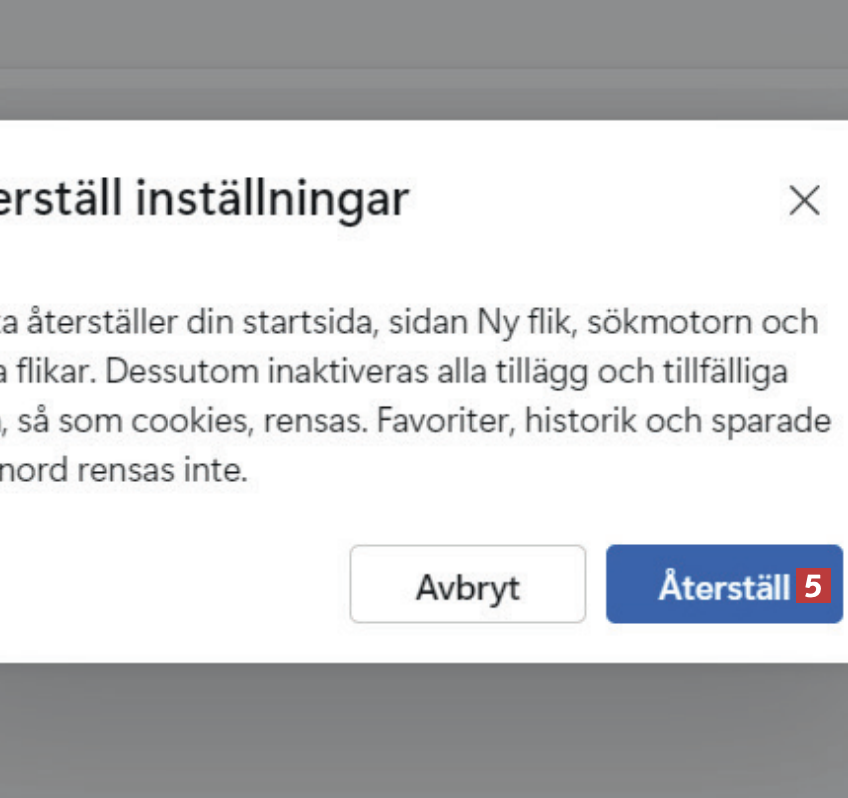The image size is (848, 798).
Task: Click the dimmed backdrop above the dialog
Action: [x=424, y=60]
